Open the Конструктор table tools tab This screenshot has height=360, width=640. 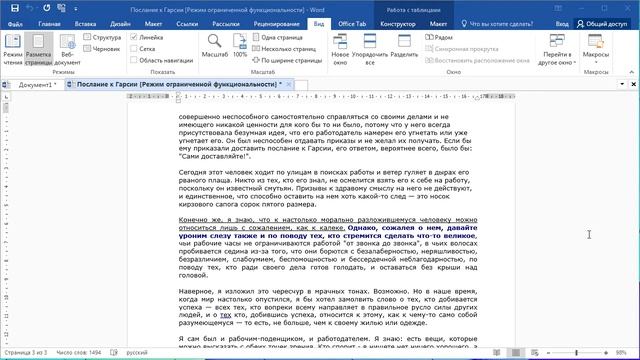[x=398, y=24]
